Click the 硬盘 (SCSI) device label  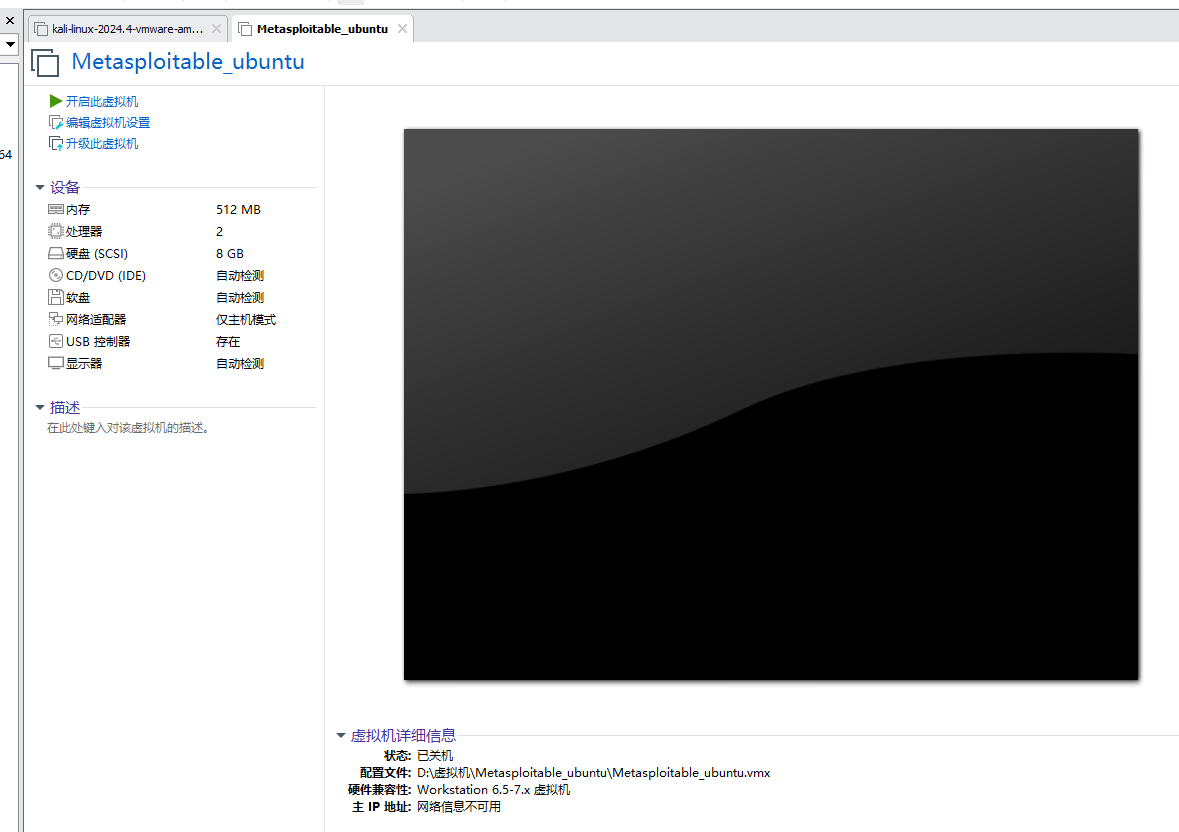tap(97, 253)
